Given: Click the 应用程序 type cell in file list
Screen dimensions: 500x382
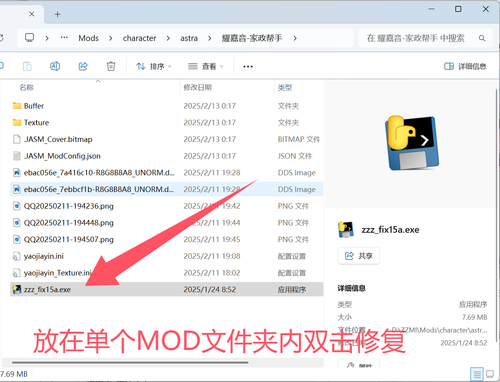Looking at the screenshot, I should click(x=292, y=289).
